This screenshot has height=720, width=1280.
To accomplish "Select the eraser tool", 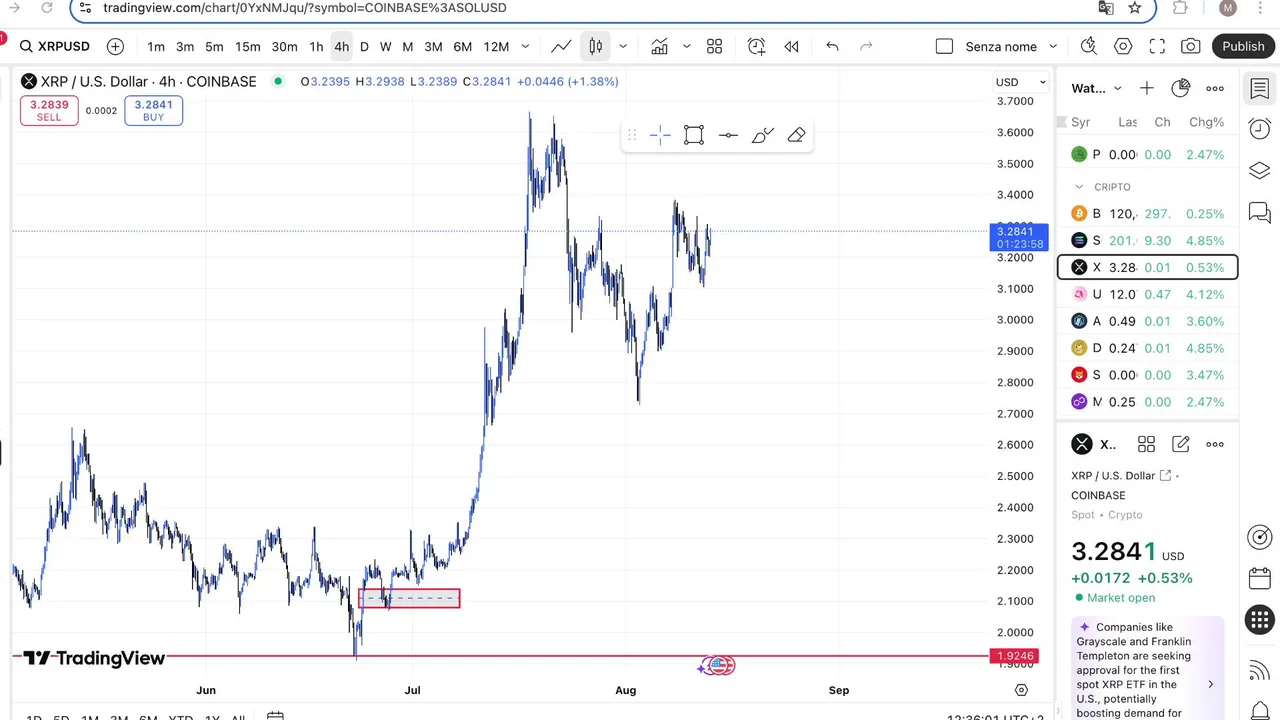I will pos(796,135).
